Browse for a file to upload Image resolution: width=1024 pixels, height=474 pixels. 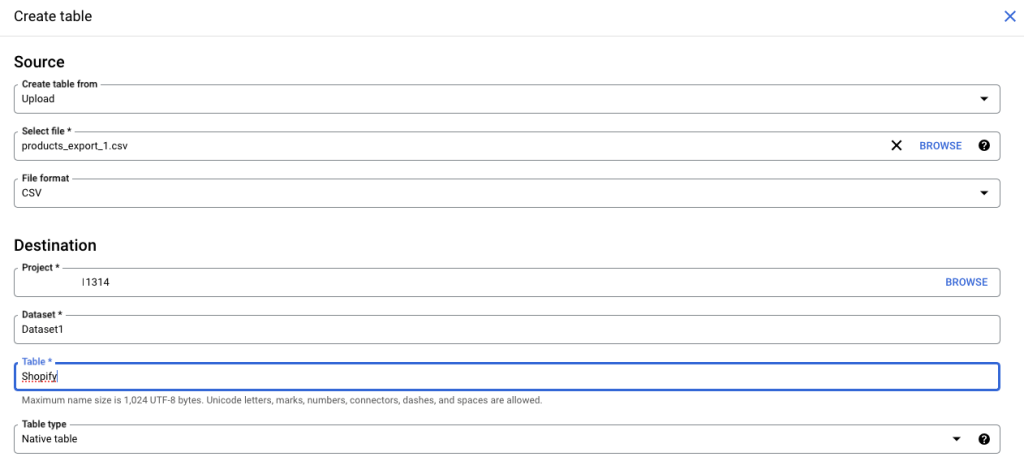[940, 146]
